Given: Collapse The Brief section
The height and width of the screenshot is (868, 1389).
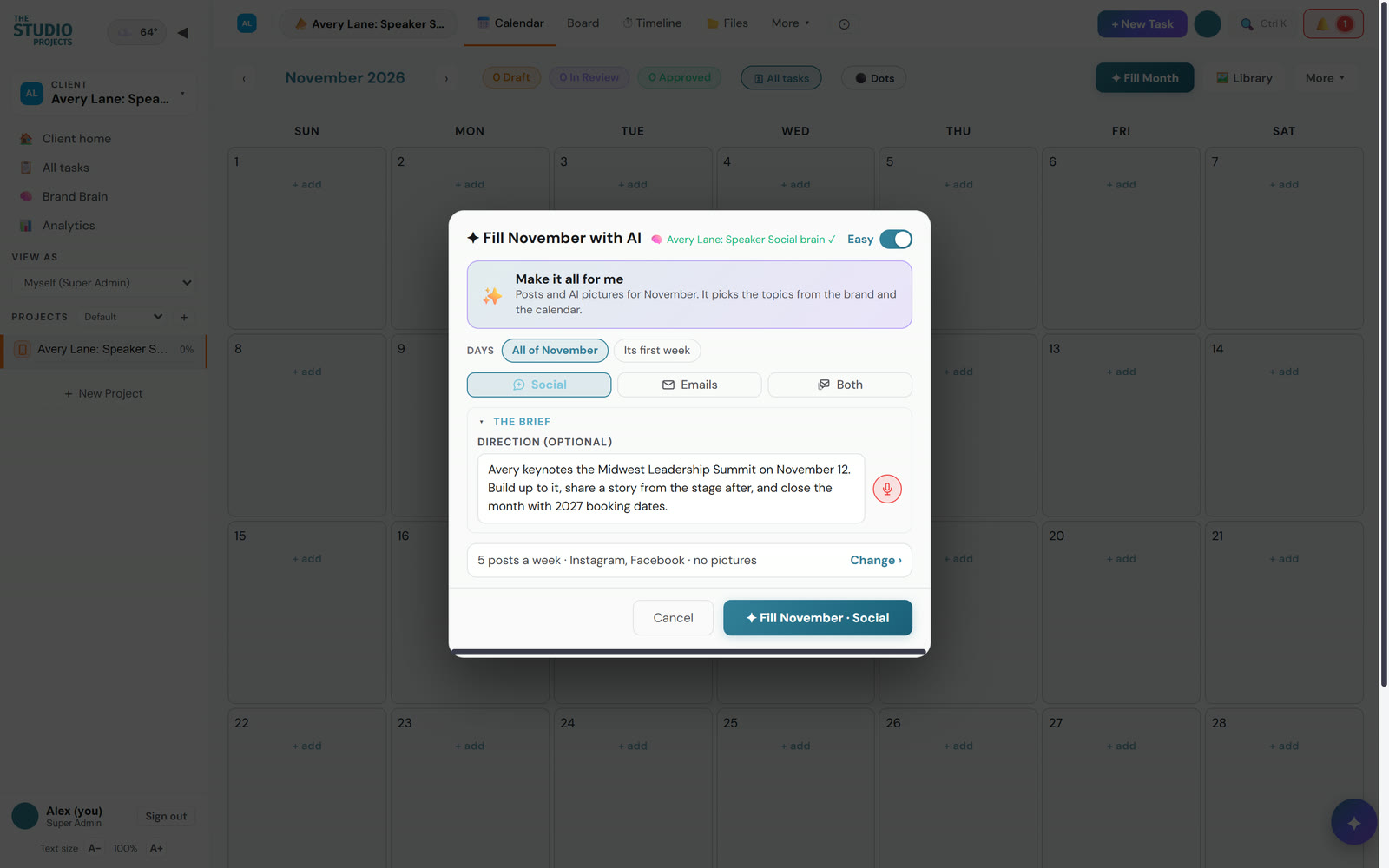Looking at the screenshot, I should (515, 422).
